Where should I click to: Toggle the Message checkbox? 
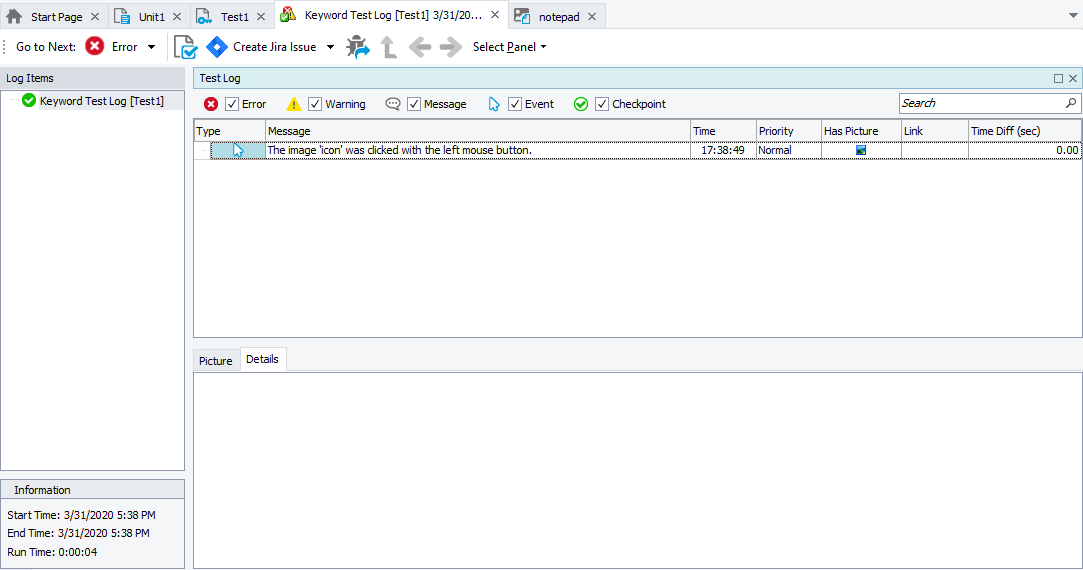click(414, 104)
